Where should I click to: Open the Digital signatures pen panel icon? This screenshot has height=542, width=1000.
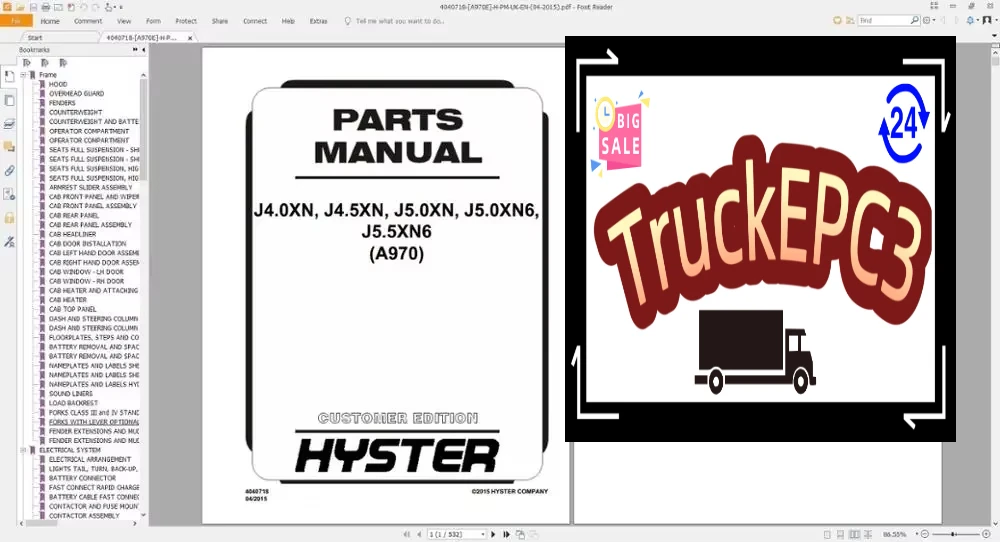coord(9,242)
